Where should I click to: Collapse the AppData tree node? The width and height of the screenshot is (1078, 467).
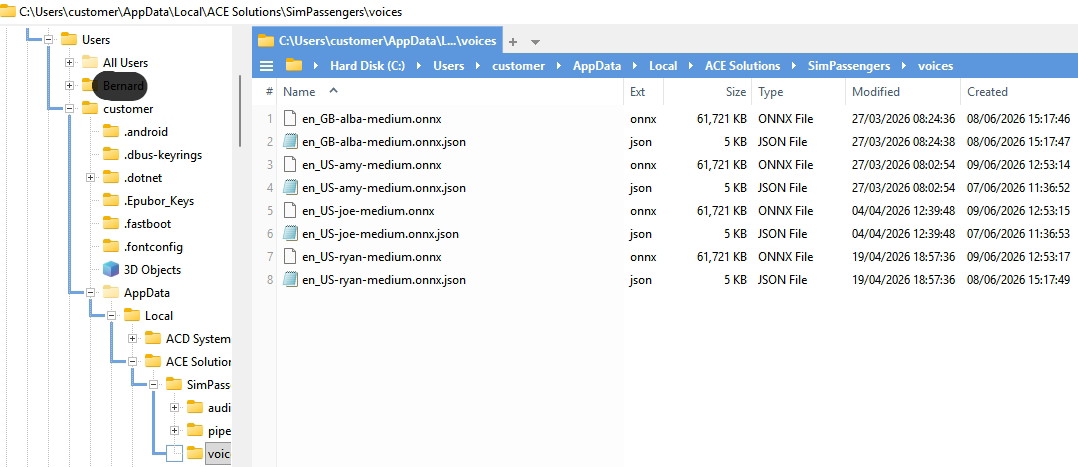pos(90,293)
